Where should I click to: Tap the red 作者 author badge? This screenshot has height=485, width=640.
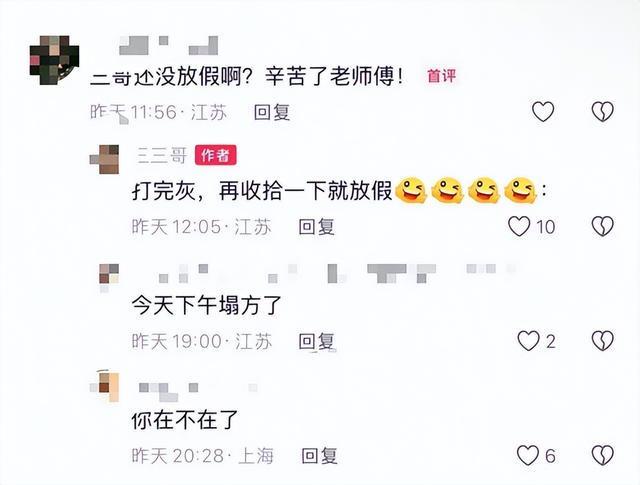coord(216,155)
